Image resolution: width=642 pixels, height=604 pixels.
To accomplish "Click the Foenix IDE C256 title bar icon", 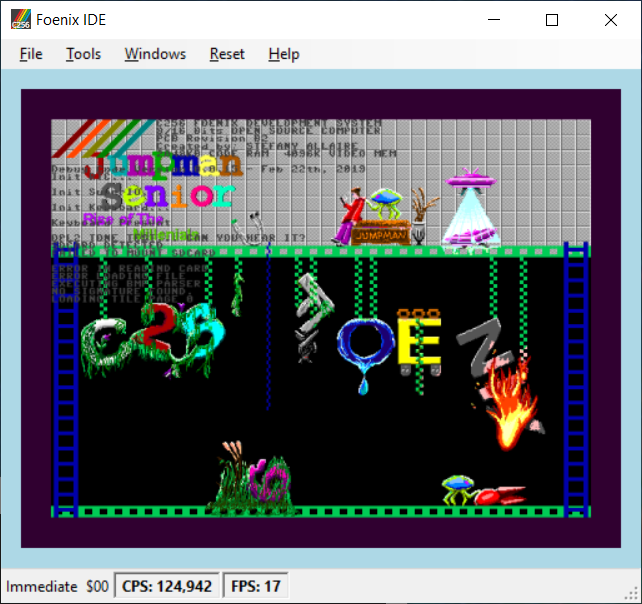I will 21,20.
